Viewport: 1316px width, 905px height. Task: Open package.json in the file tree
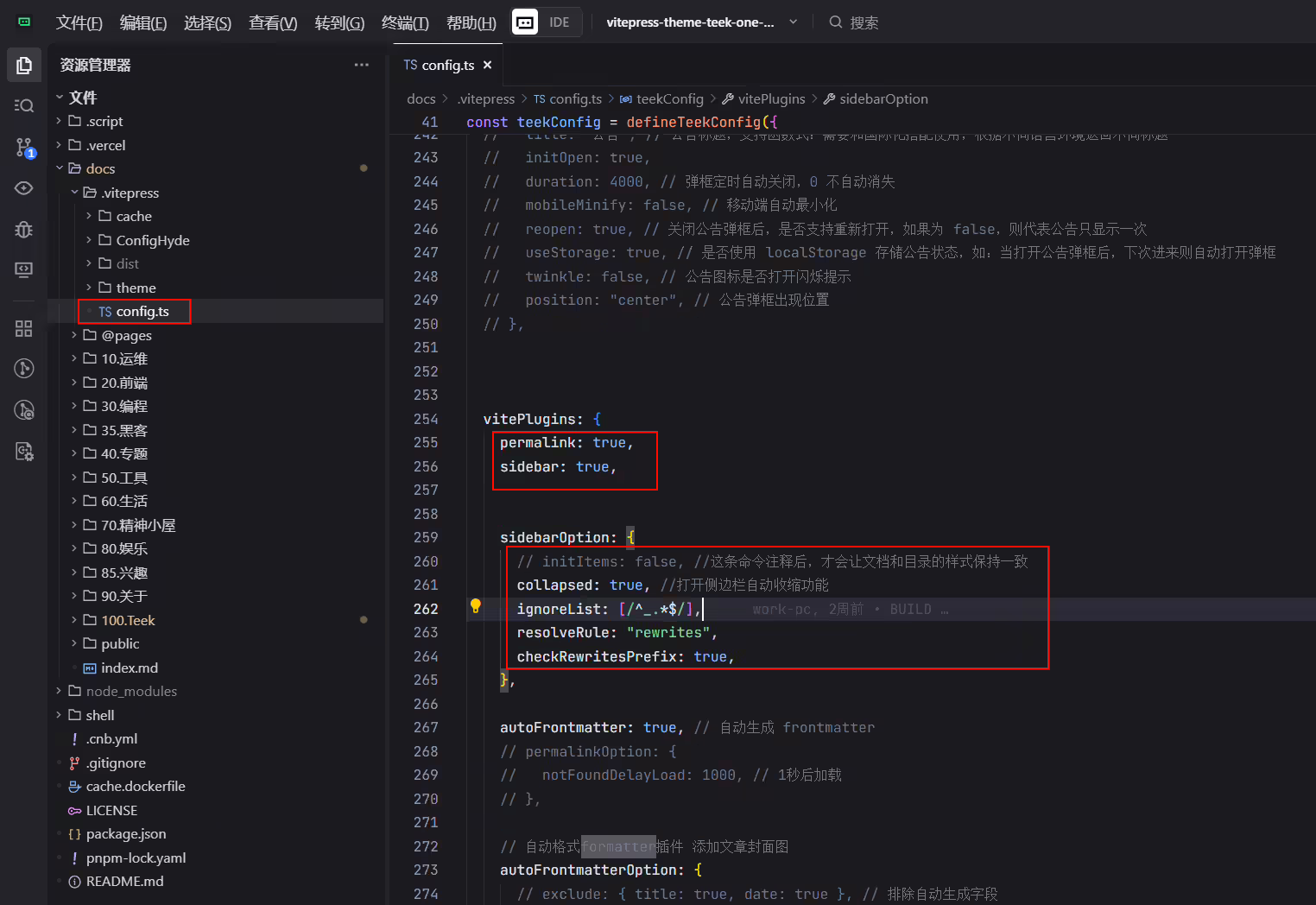click(125, 833)
